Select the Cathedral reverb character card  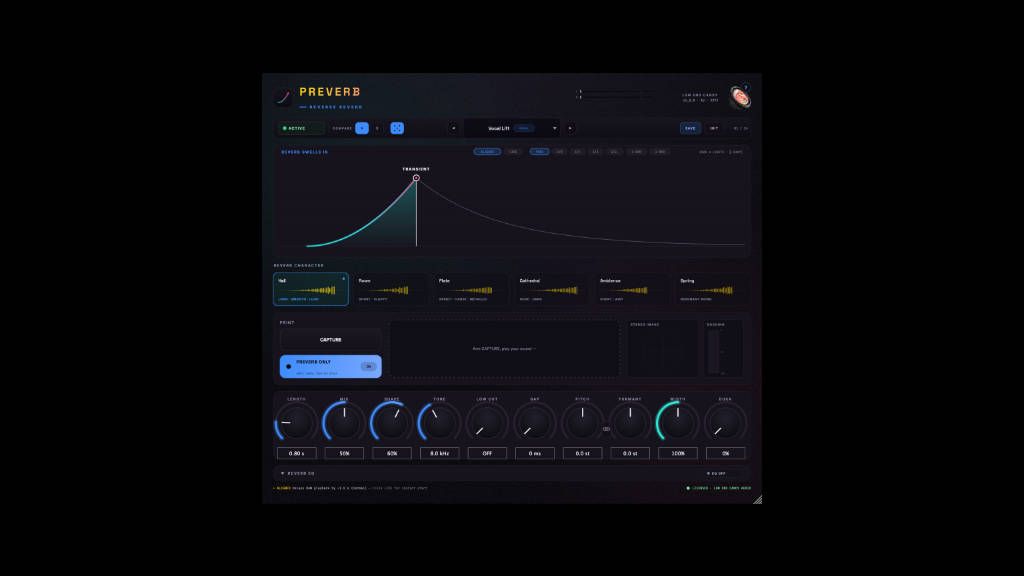(552, 289)
